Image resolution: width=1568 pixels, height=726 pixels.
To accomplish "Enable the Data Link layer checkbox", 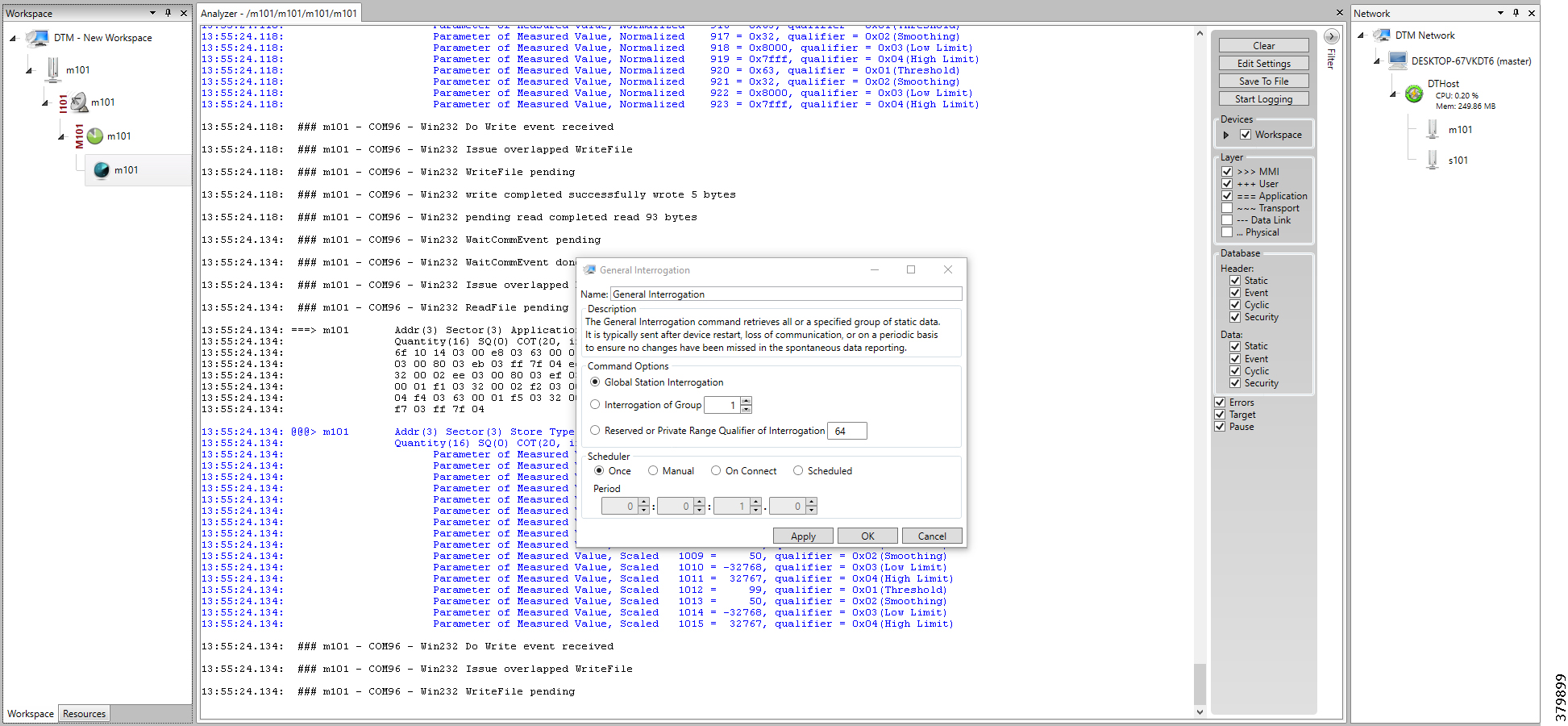I will [x=1227, y=220].
